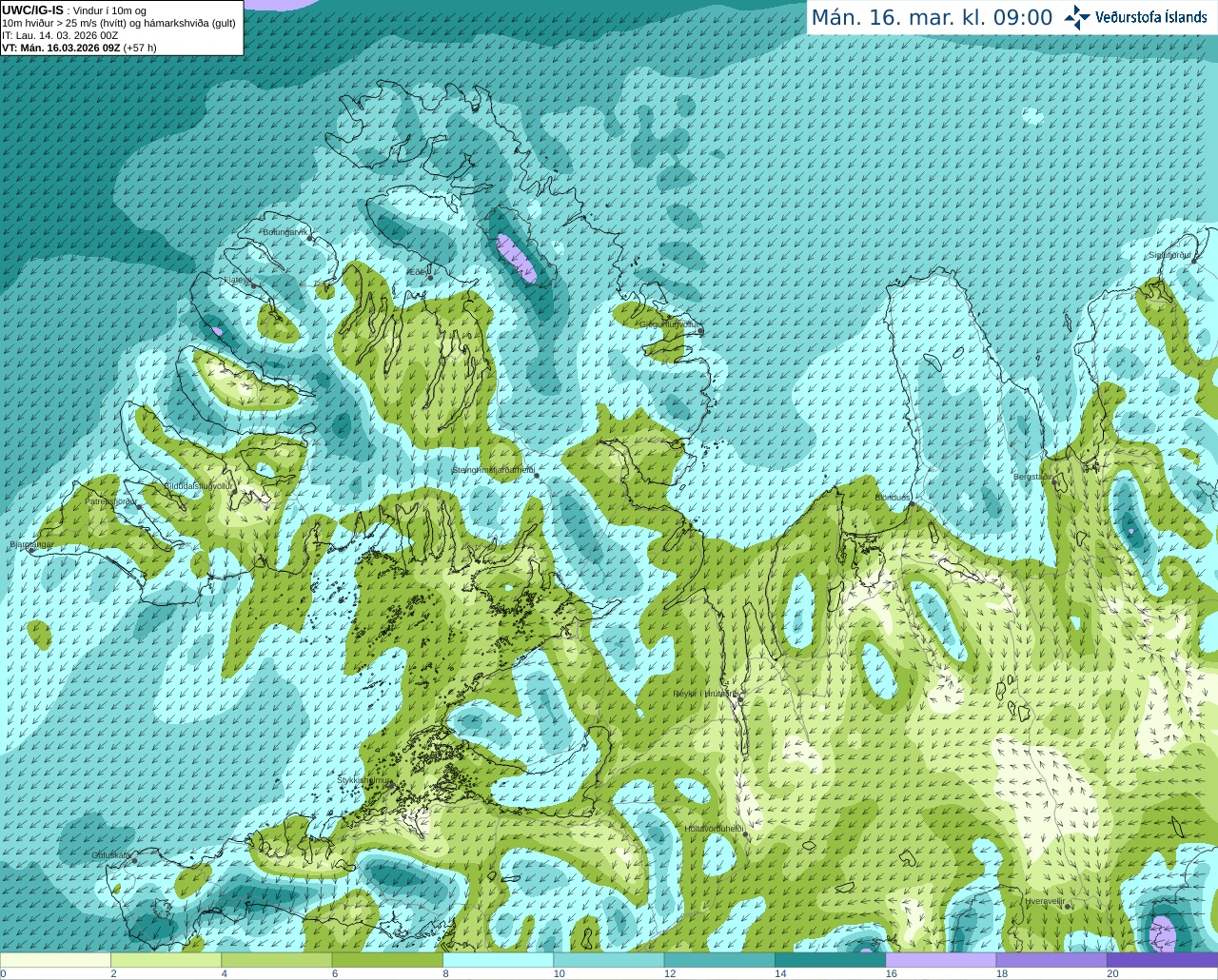Click the 8–10 m/s cyan legend swatch
The height and width of the screenshot is (980, 1218).
point(498,960)
